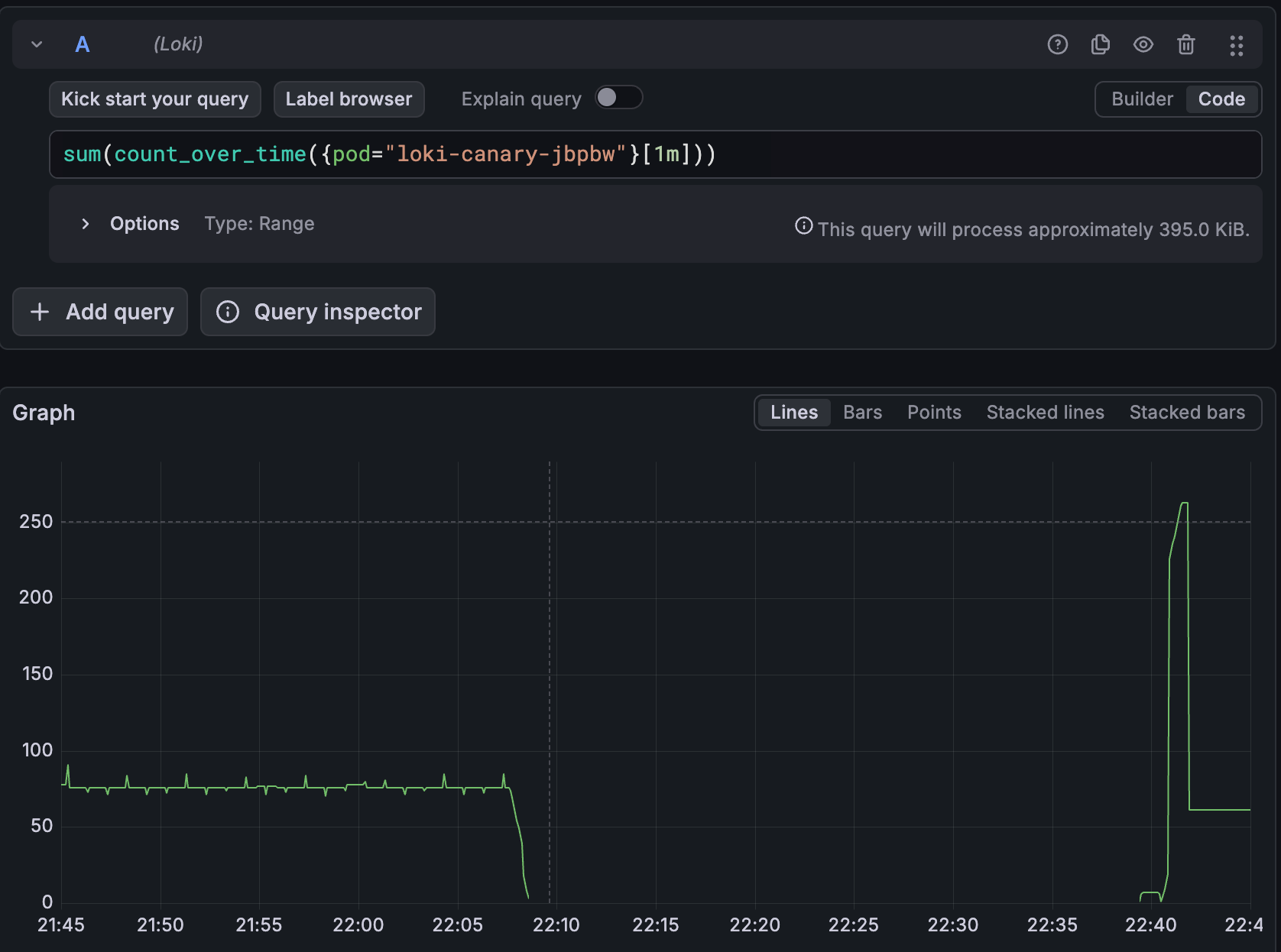This screenshot has height=952, width=1281.
Task: Click the Graph panel title
Action: coord(44,413)
